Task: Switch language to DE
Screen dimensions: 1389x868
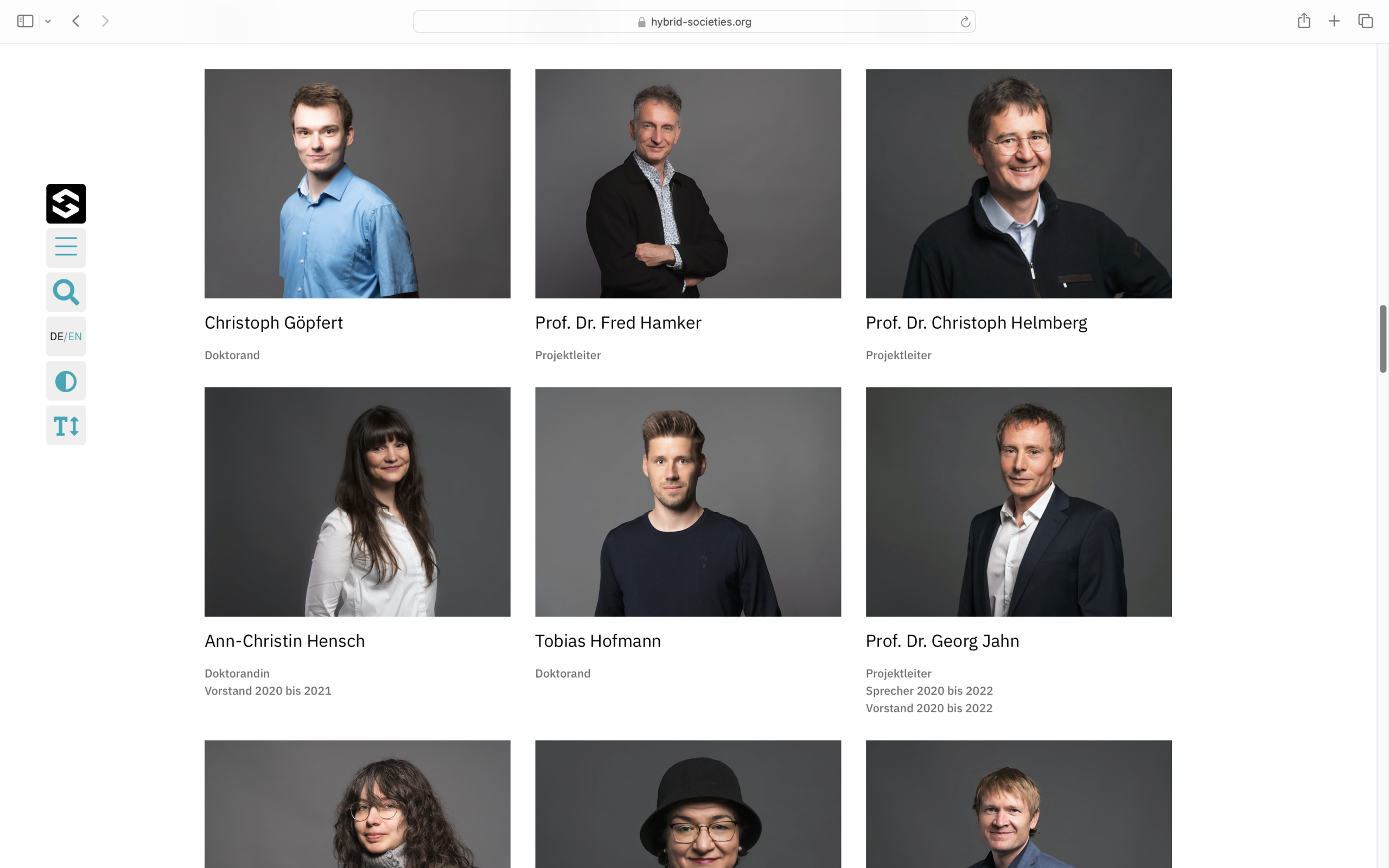Action: click(56, 336)
